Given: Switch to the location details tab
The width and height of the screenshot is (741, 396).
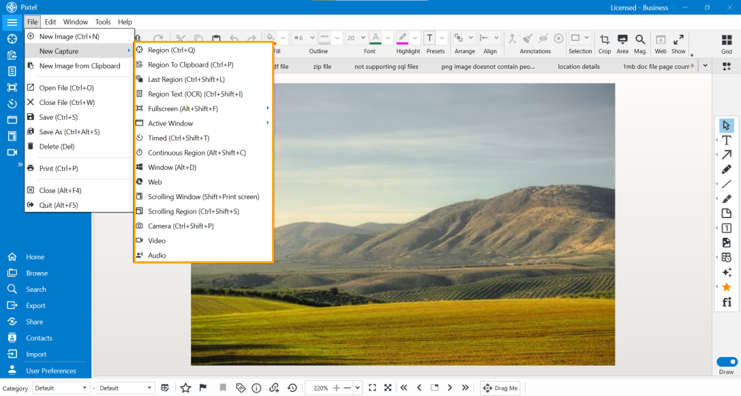Looking at the screenshot, I should [578, 67].
